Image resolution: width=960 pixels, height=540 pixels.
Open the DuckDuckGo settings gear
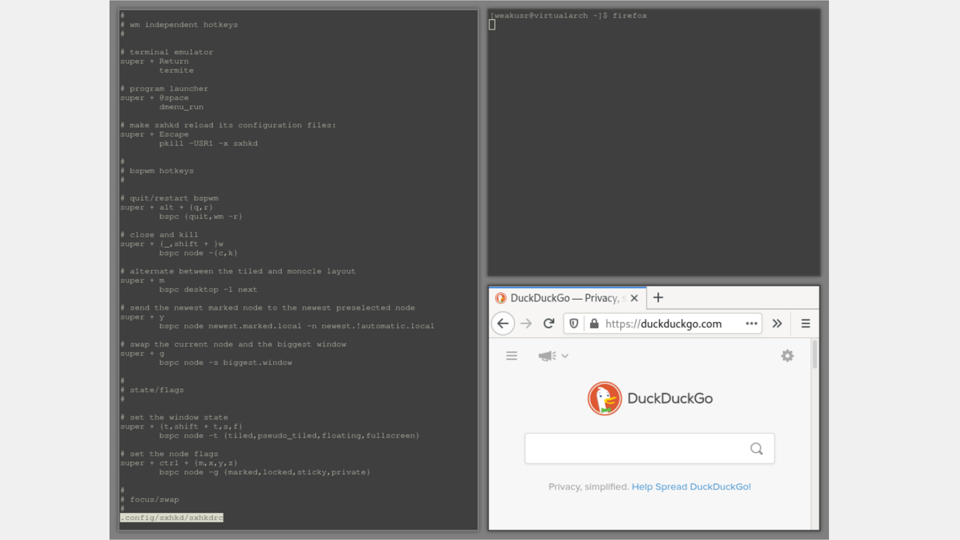point(787,356)
